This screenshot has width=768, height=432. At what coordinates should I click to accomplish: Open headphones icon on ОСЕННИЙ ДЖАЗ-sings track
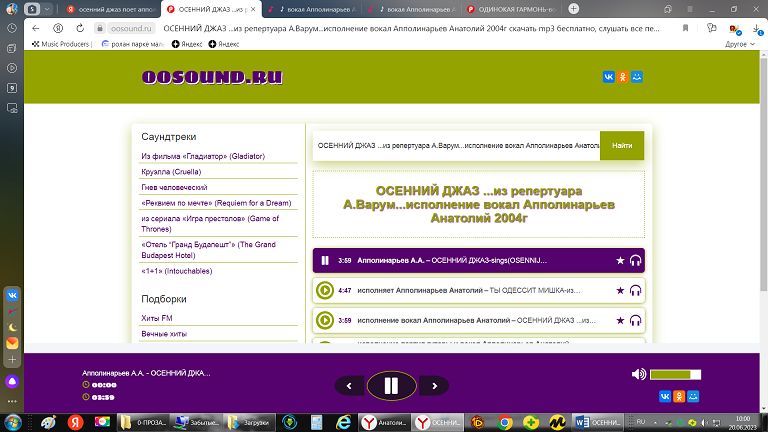pos(635,261)
